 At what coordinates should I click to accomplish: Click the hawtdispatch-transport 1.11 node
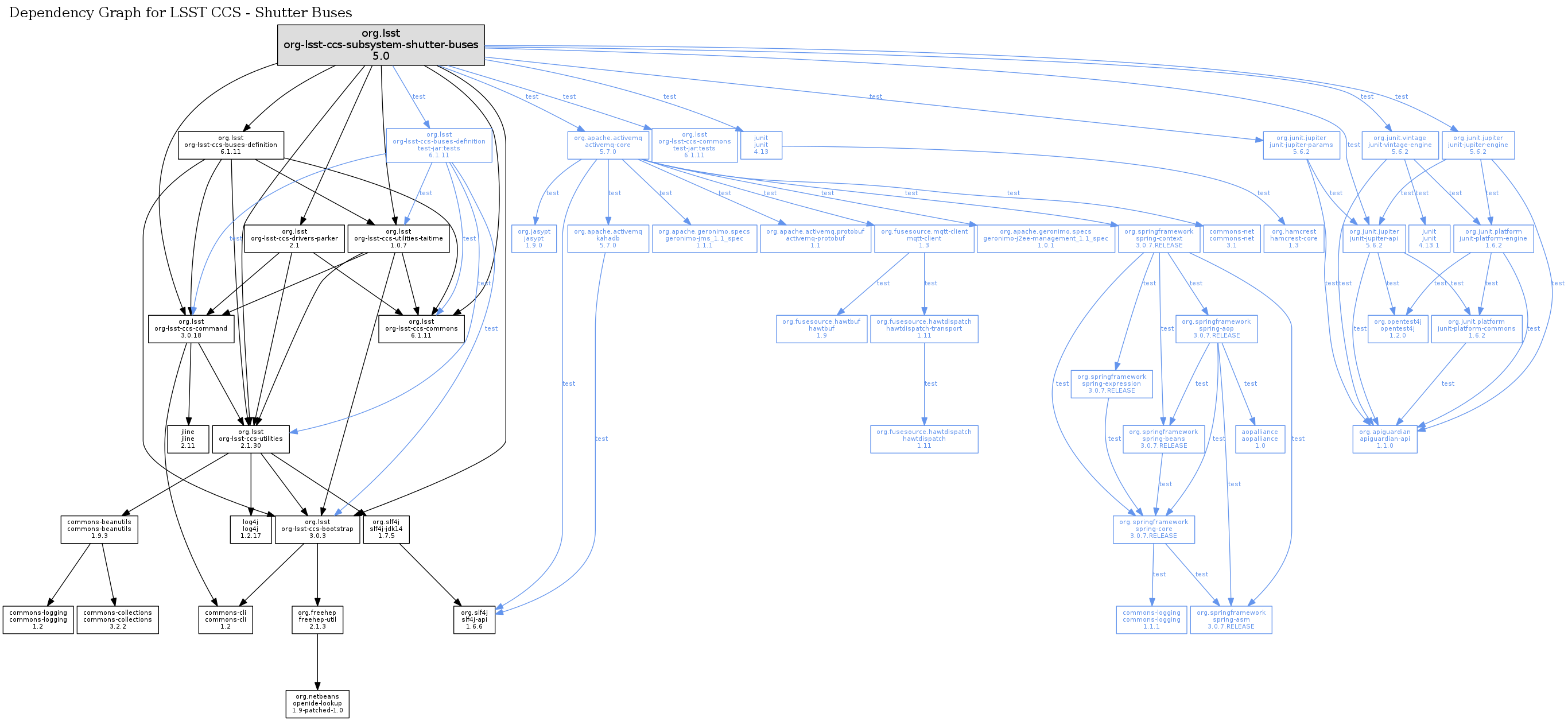tap(923, 329)
